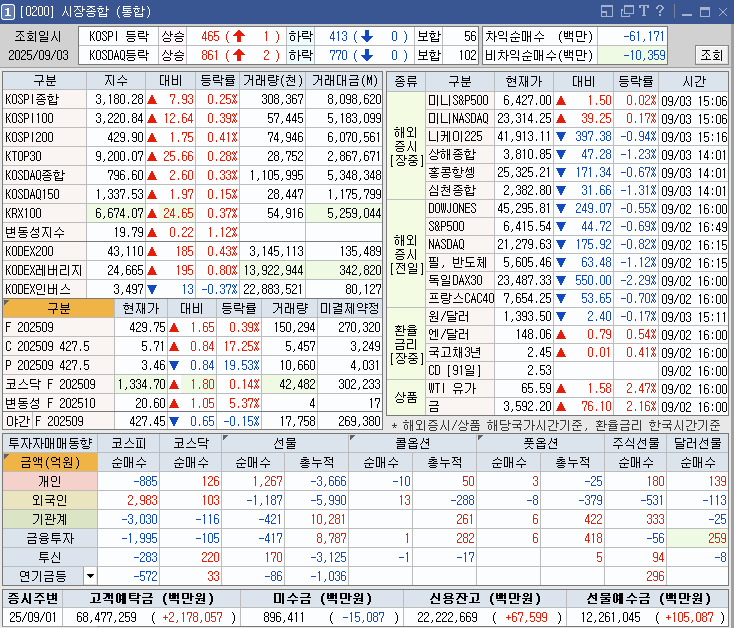Click the KTOP30 index row
The image size is (734, 628).
[192, 156]
